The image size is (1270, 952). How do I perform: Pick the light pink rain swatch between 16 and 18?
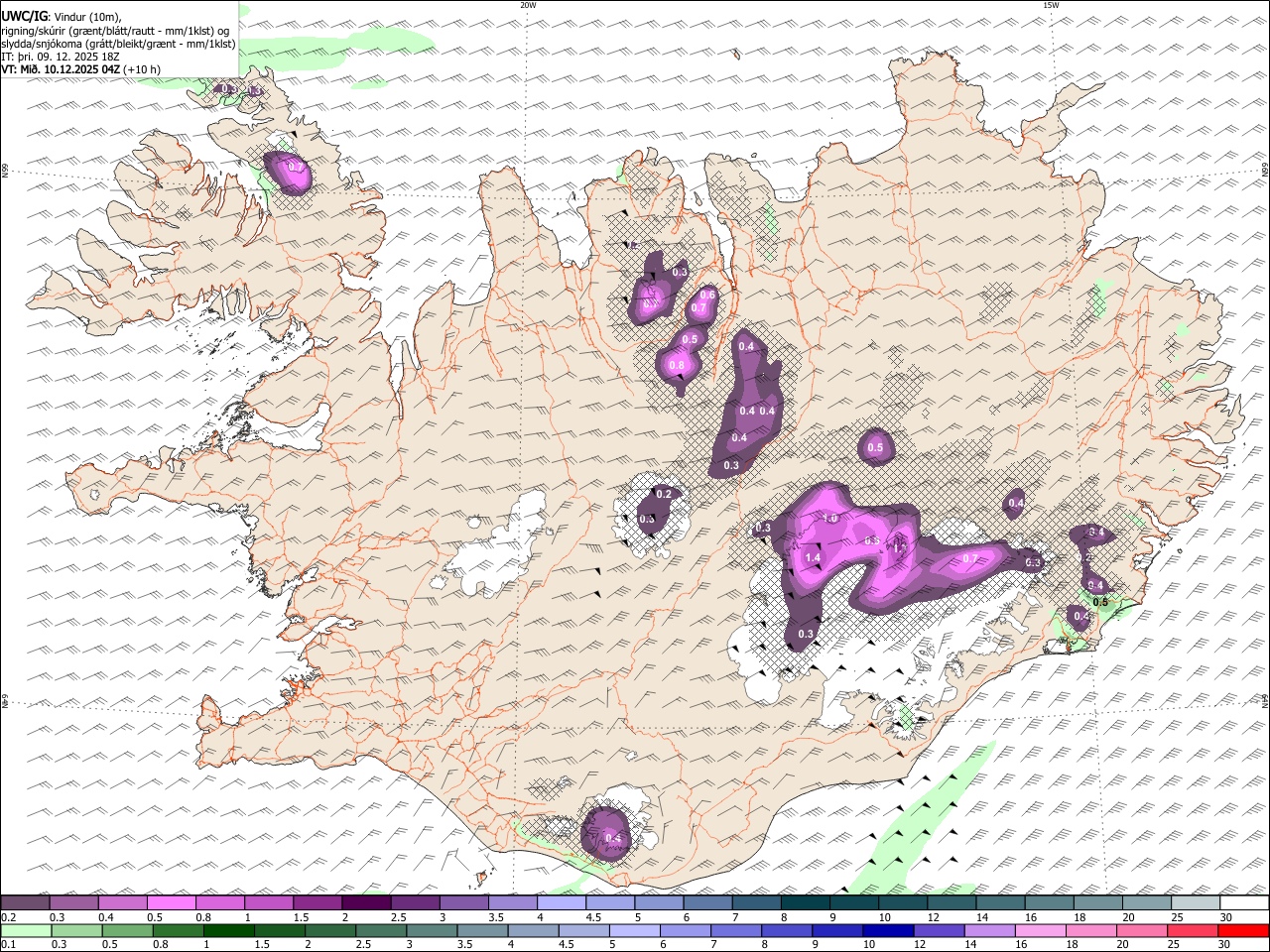click(1039, 930)
